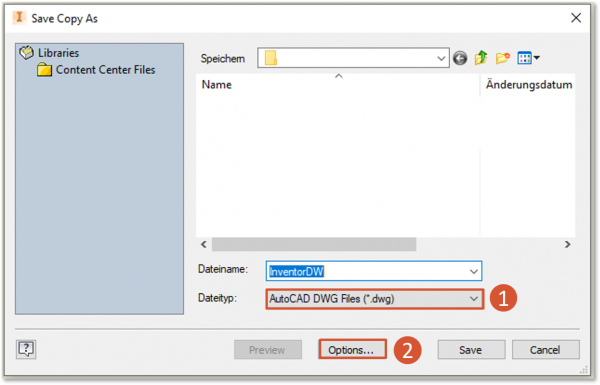Open the Options... dialog
The image size is (600, 385).
click(x=352, y=349)
